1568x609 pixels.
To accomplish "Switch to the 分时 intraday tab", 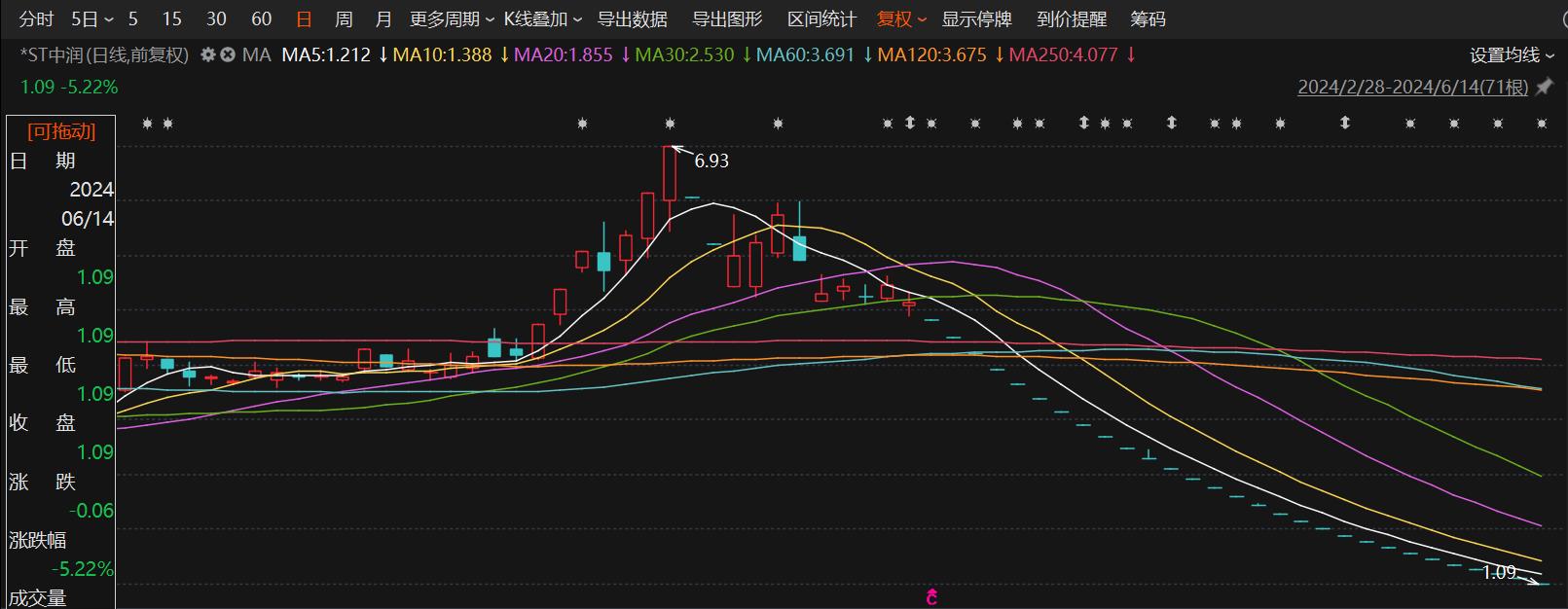I will 36,19.
